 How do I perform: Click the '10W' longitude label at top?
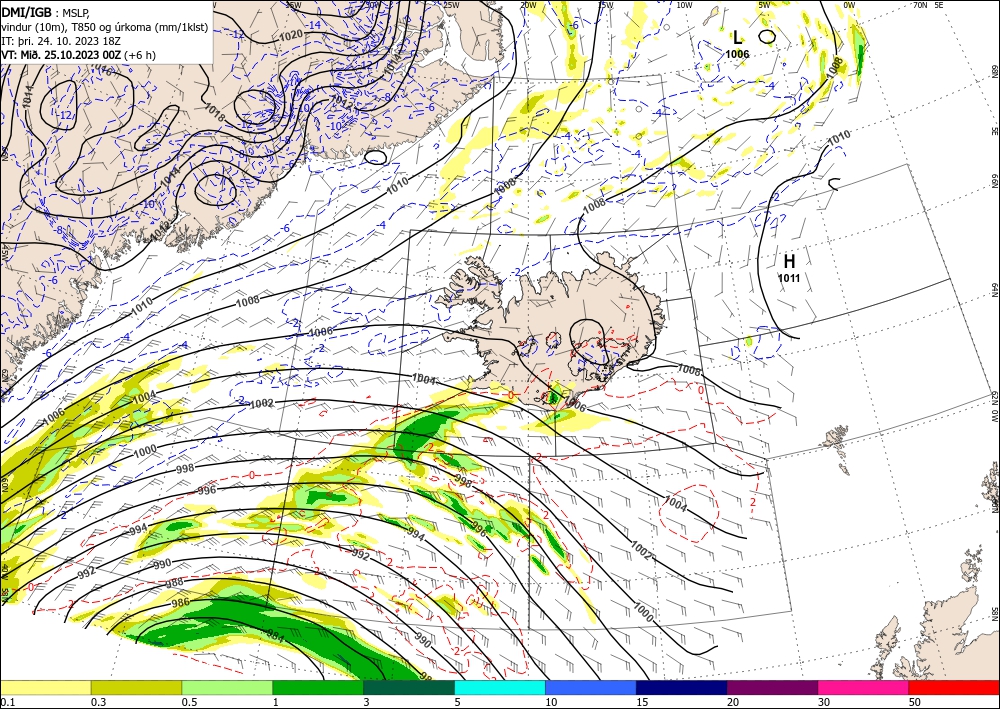(684, 5)
